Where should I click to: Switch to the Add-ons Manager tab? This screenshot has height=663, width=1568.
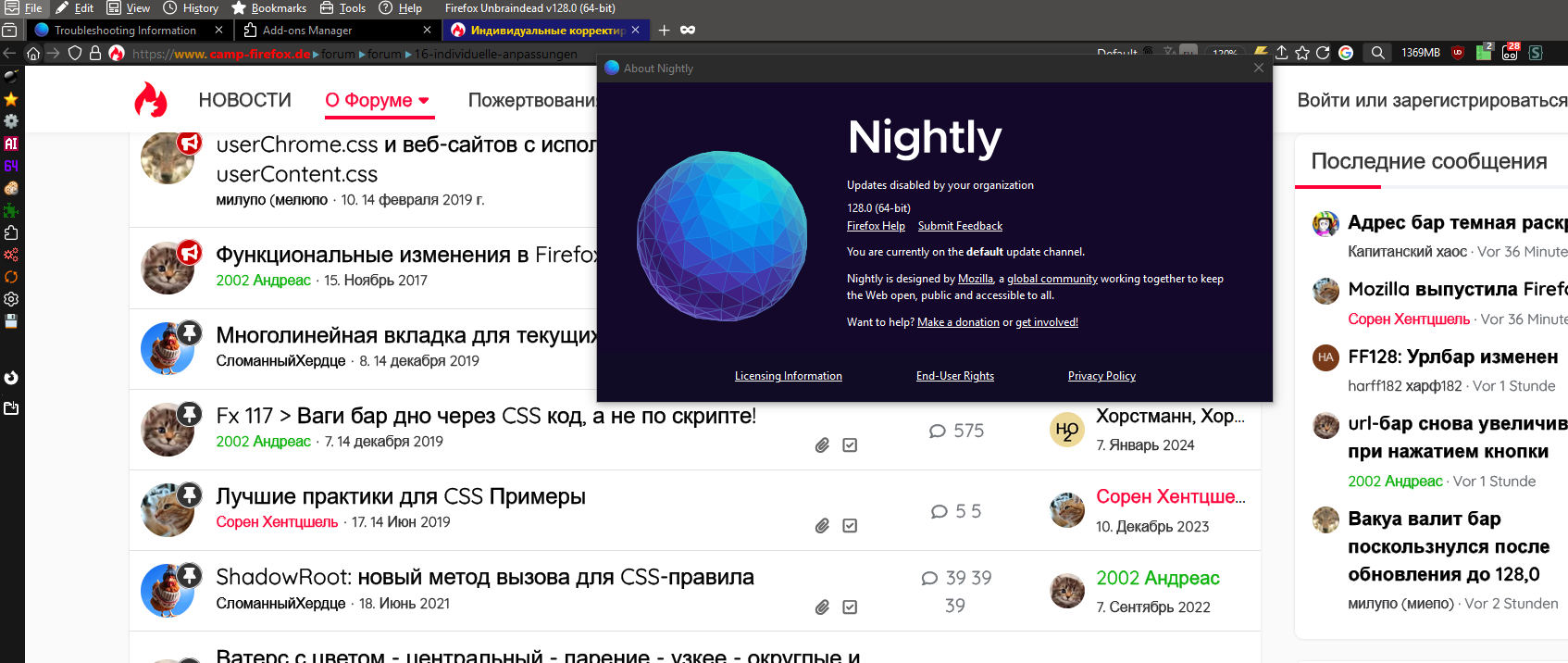[337, 31]
